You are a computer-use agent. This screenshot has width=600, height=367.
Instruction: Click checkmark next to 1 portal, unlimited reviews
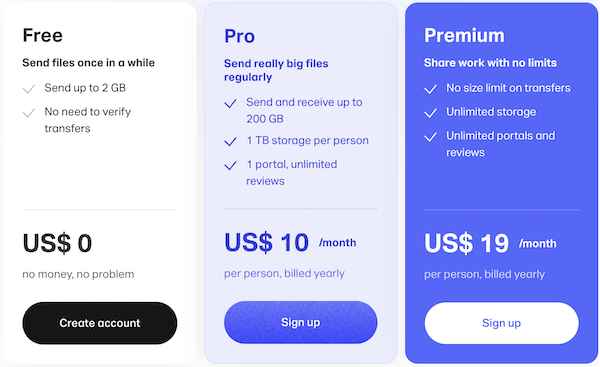230,165
